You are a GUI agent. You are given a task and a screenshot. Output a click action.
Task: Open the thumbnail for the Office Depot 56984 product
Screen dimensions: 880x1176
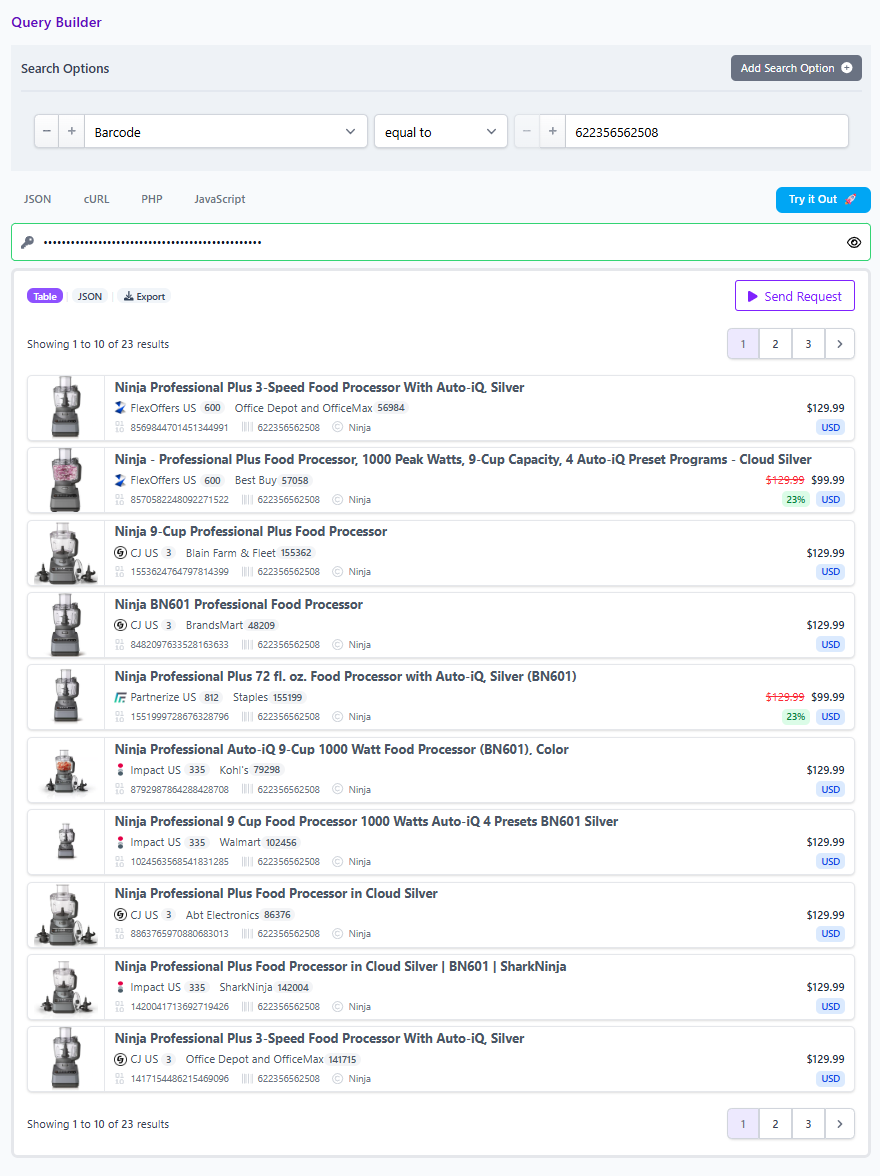tap(66, 408)
